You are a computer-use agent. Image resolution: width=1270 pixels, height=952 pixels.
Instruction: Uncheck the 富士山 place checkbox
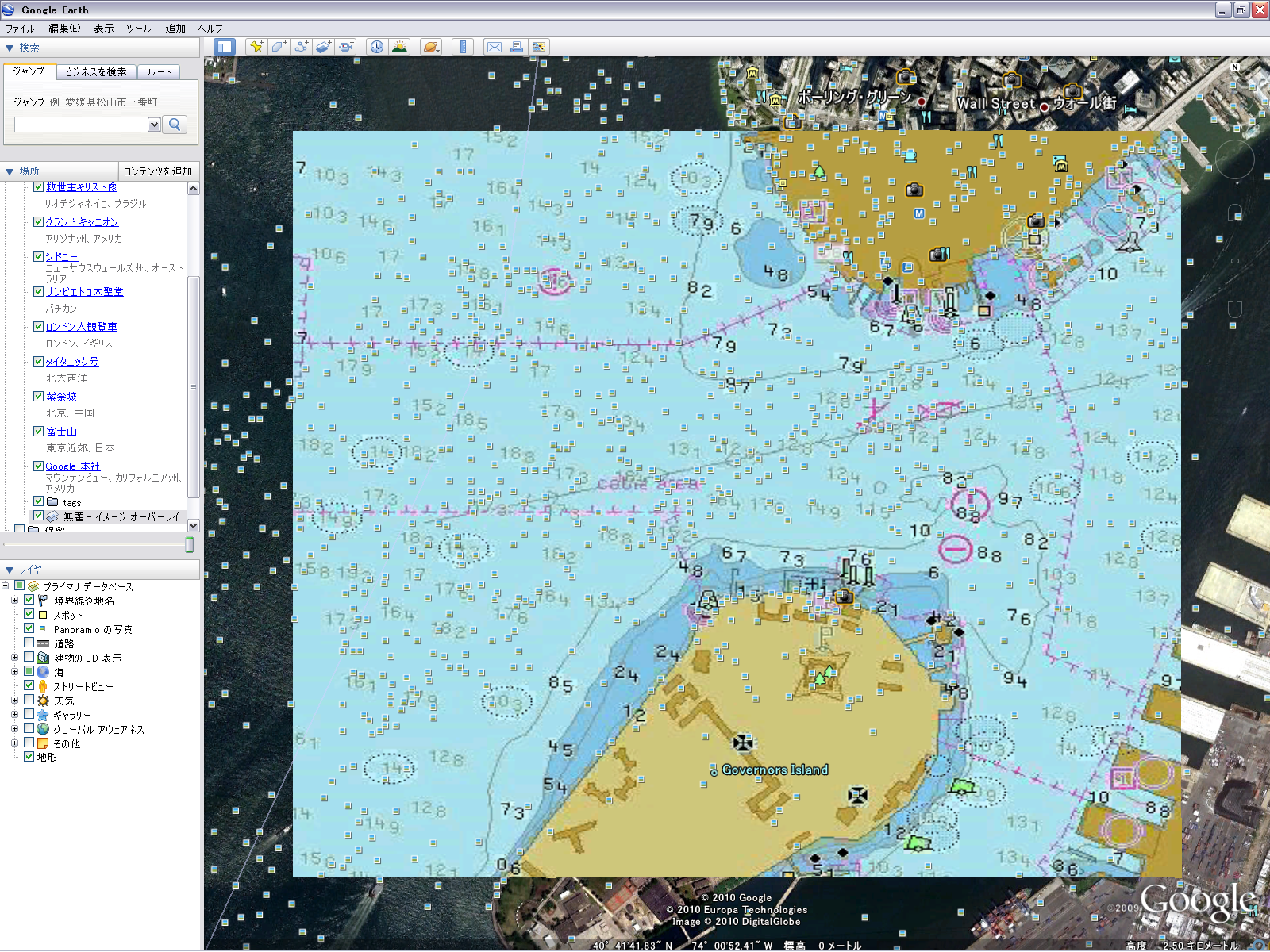(x=38, y=432)
